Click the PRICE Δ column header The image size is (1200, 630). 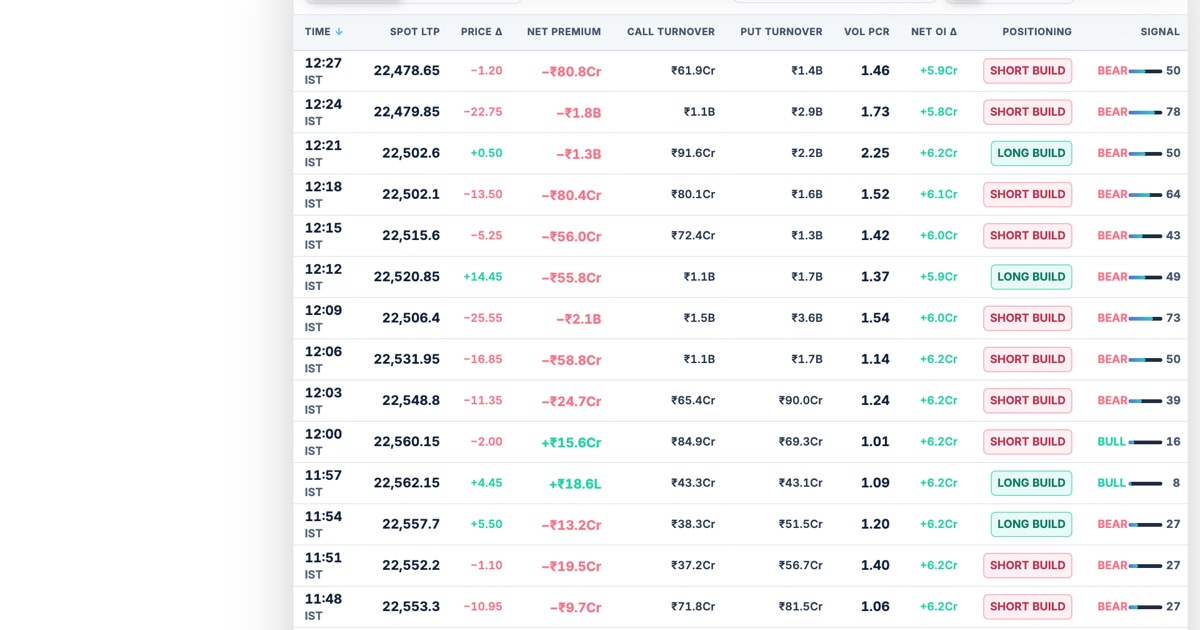[482, 32]
